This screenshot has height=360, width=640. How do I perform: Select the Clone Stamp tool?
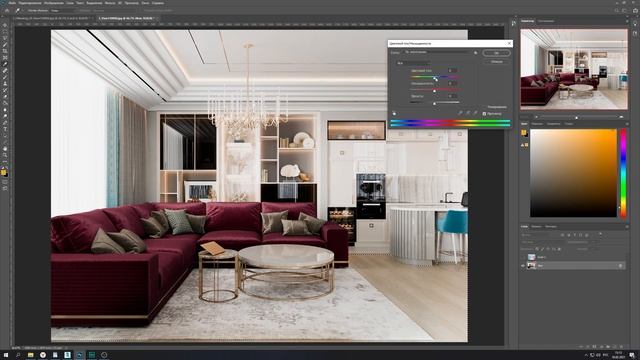tap(5, 83)
